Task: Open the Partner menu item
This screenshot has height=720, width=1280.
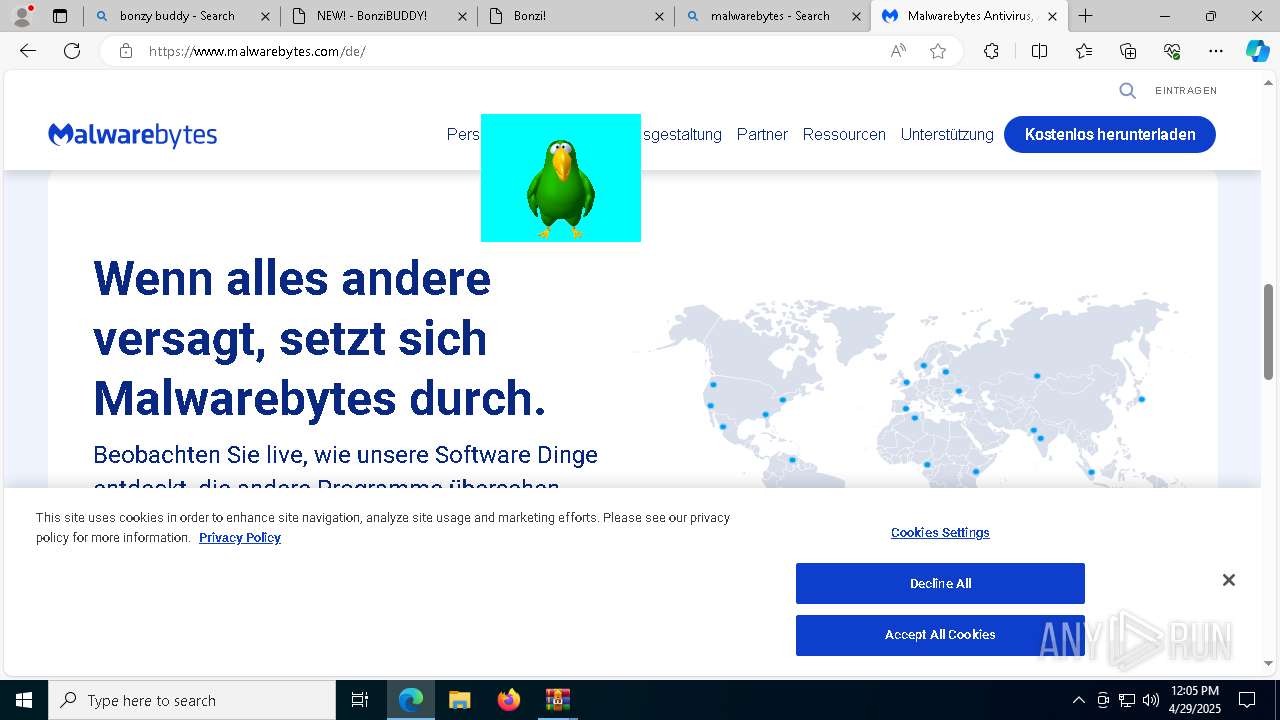Action: [x=762, y=135]
